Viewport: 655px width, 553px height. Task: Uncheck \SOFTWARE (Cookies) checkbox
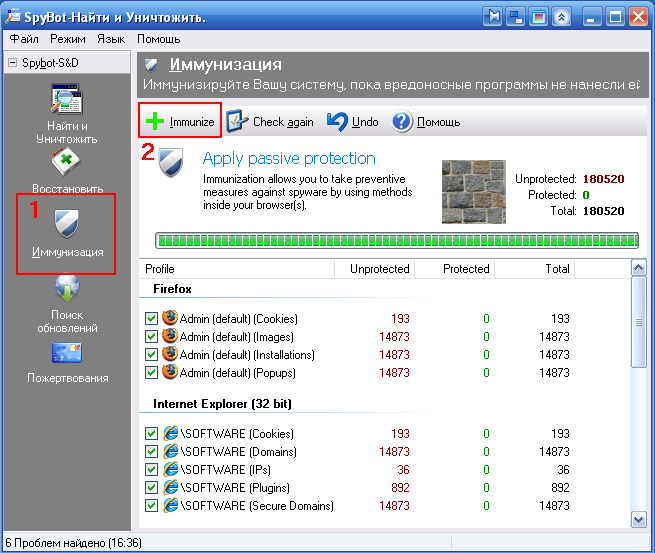pyautogui.click(x=151, y=434)
